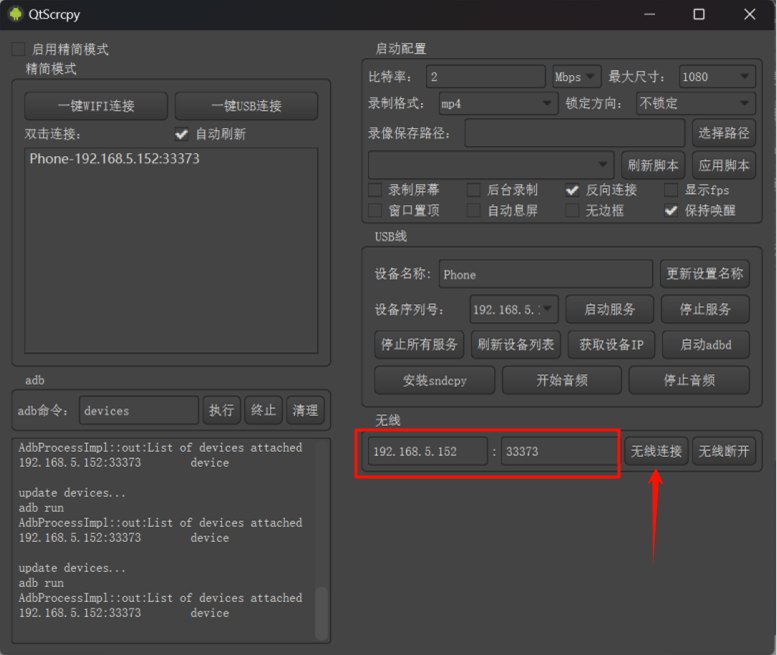Click 终止 adb command button
777x655 pixels.
click(x=263, y=410)
